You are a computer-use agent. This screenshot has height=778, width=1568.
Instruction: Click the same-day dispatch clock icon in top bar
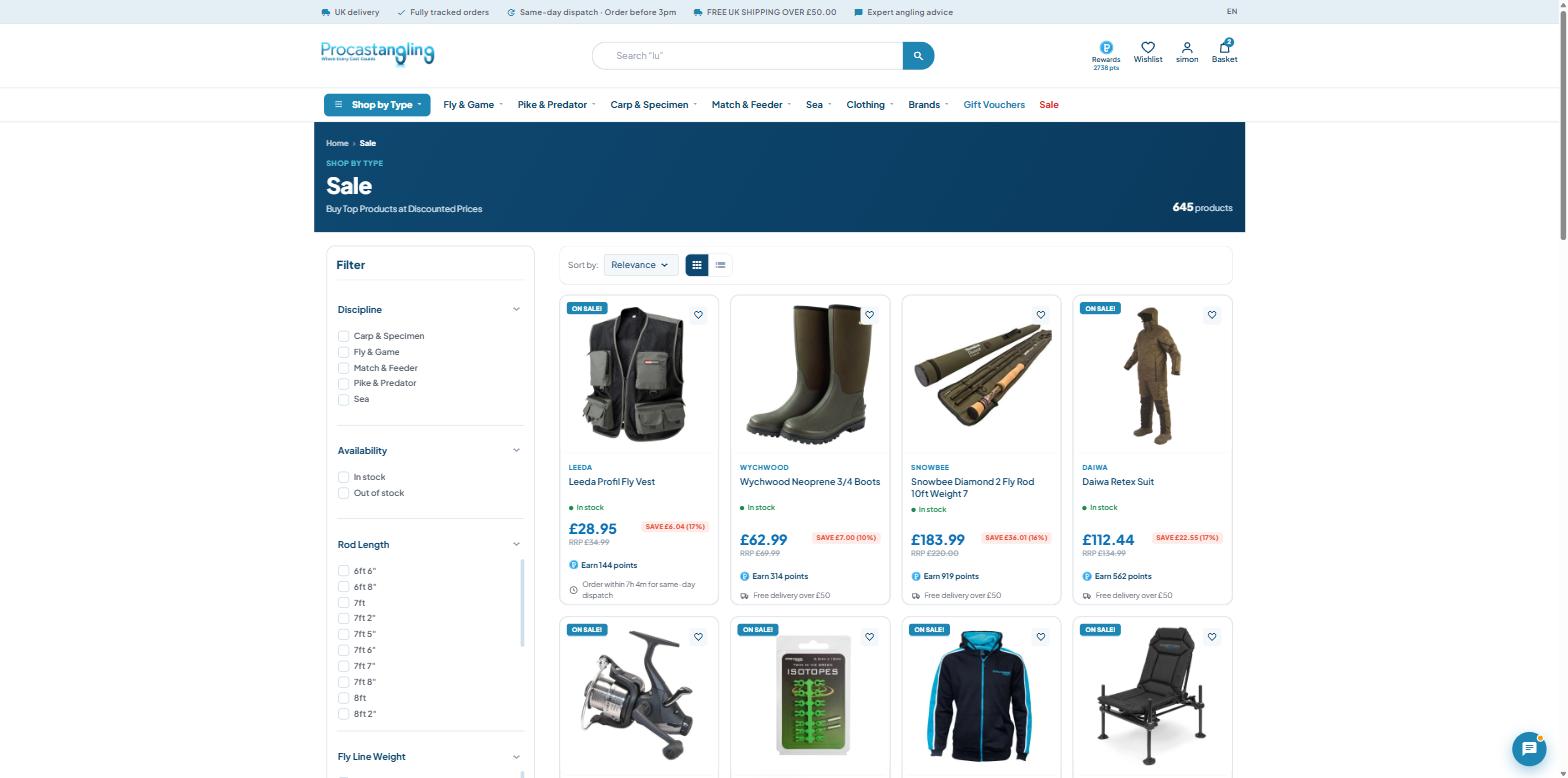(x=511, y=12)
